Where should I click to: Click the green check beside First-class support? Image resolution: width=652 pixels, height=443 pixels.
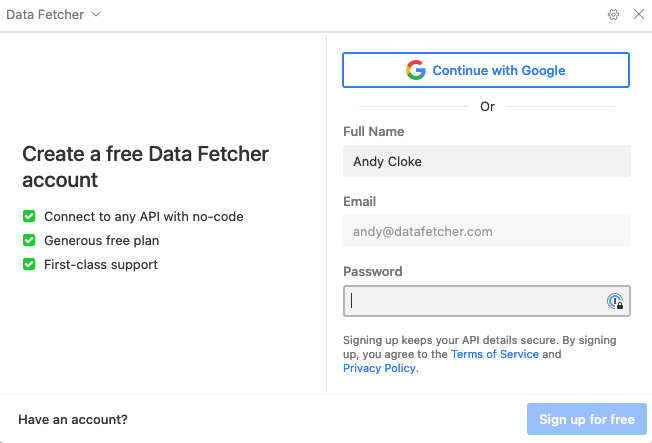pos(29,265)
